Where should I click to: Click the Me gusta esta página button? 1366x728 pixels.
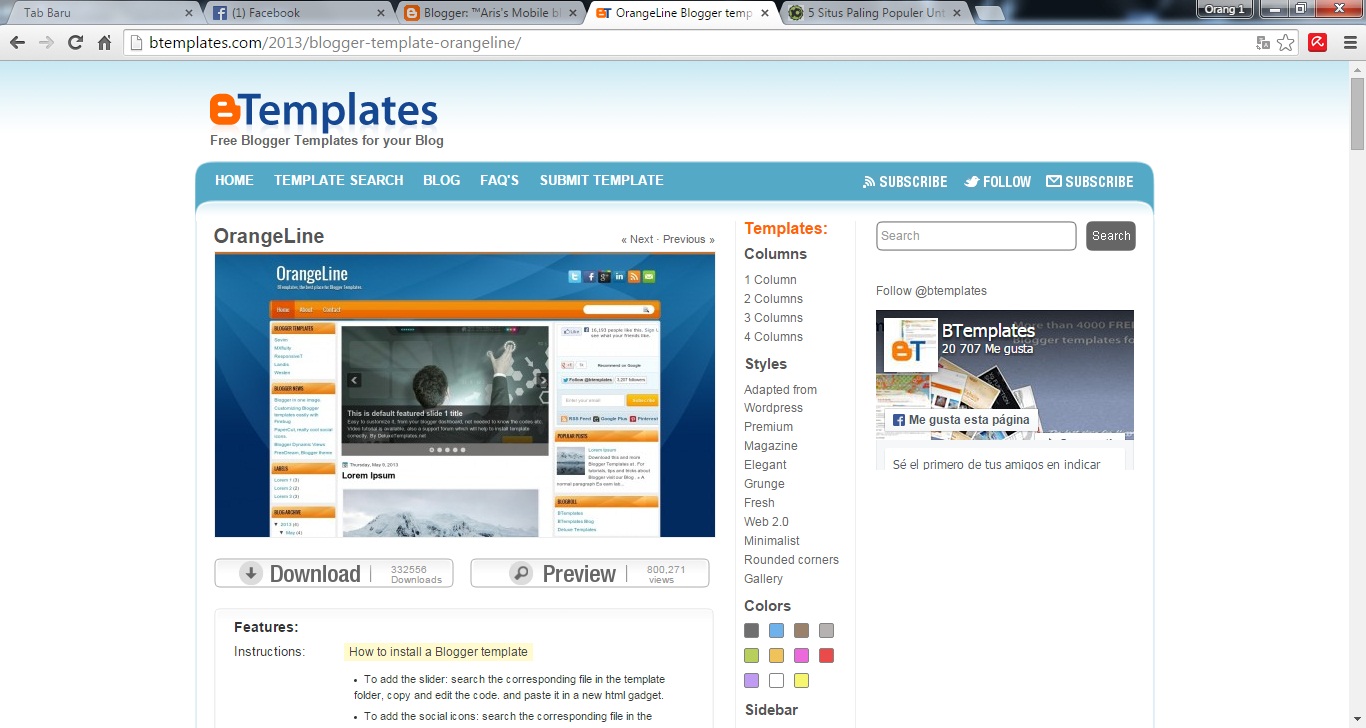(961, 420)
